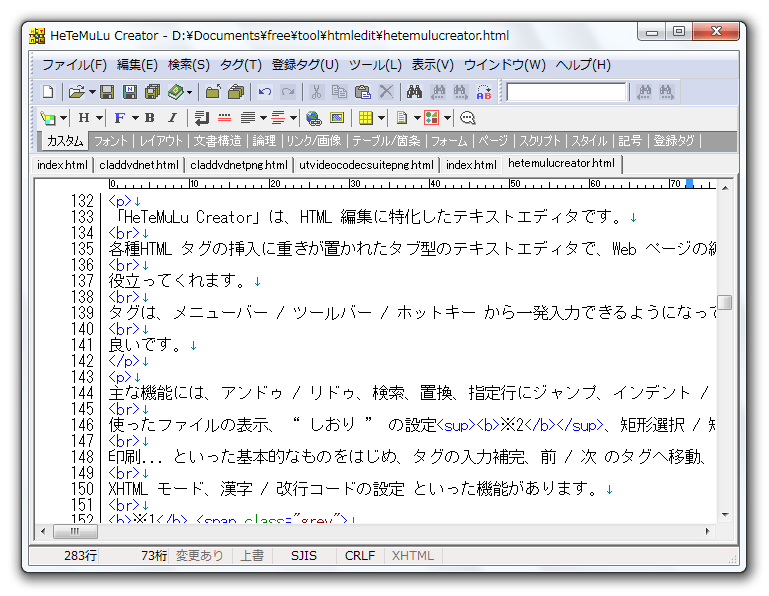Expand the green book icon dropdown arrow
769x596 pixels.
(189, 92)
